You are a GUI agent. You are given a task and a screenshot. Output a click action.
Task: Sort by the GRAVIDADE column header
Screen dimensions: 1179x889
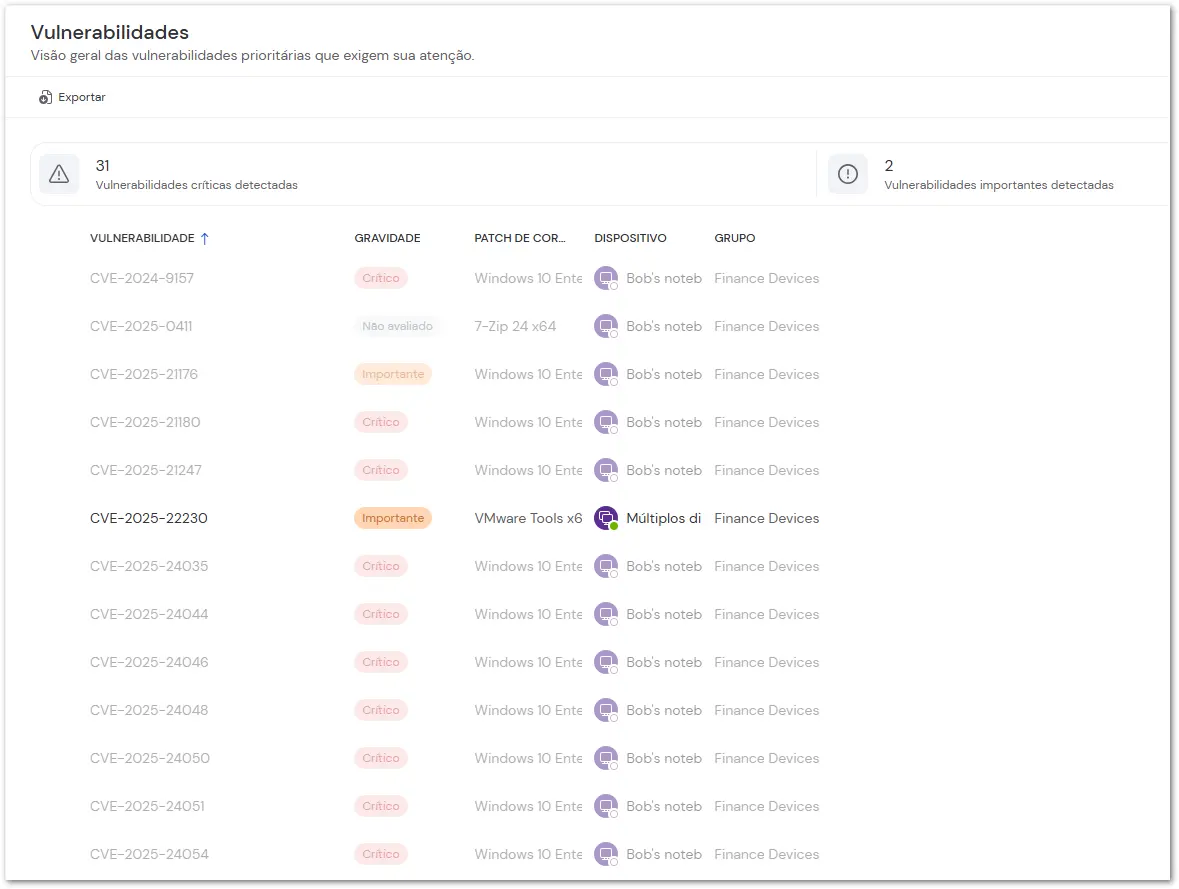(387, 238)
